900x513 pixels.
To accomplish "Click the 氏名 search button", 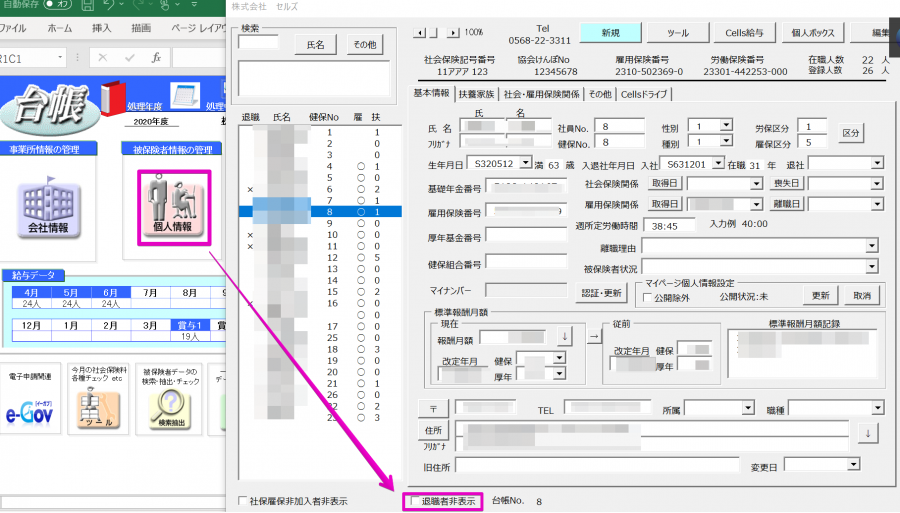I will 315,44.
